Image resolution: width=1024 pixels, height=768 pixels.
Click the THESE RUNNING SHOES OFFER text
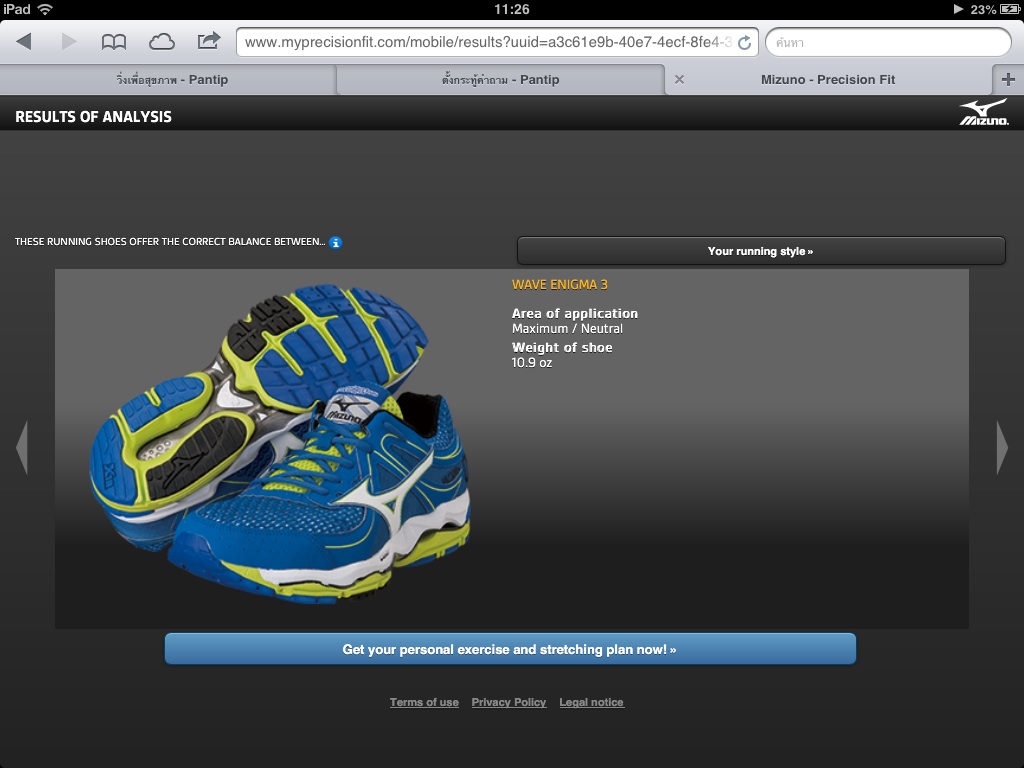[170, 242]
